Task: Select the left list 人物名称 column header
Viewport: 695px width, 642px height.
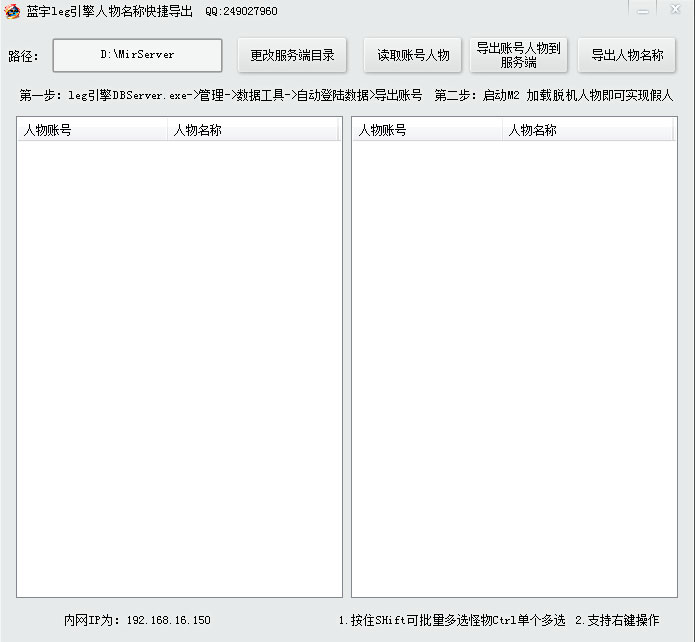Action: (252, 130)
